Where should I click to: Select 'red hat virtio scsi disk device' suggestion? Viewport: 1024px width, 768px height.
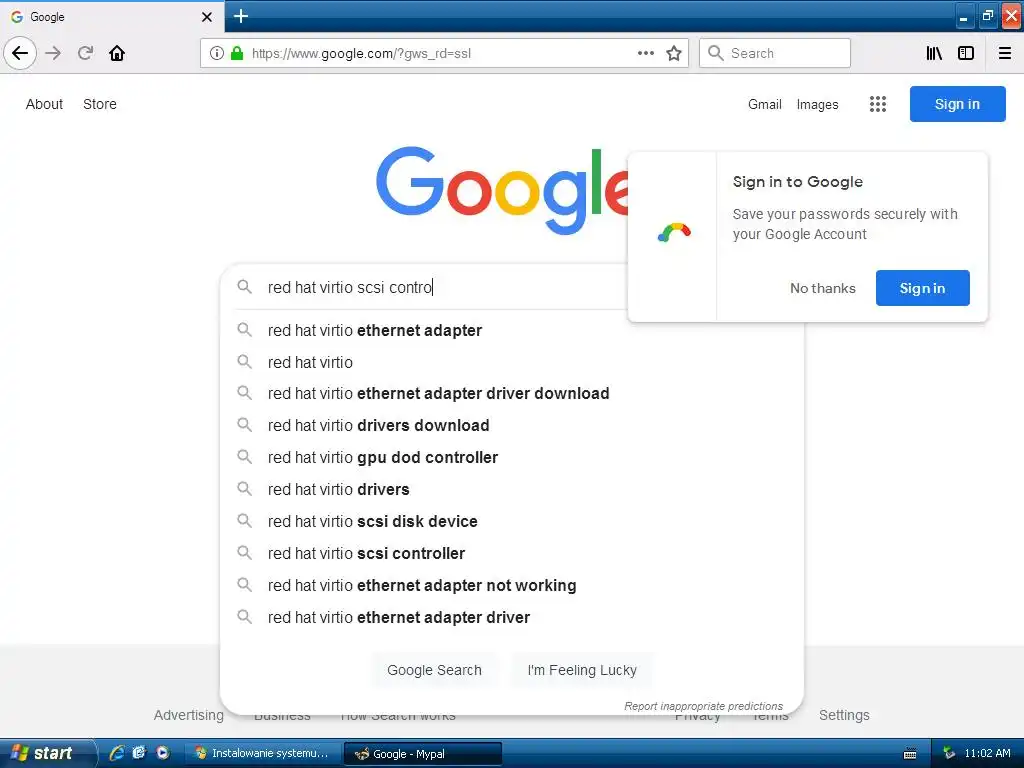pyautogui.click(x=512, y=521)
